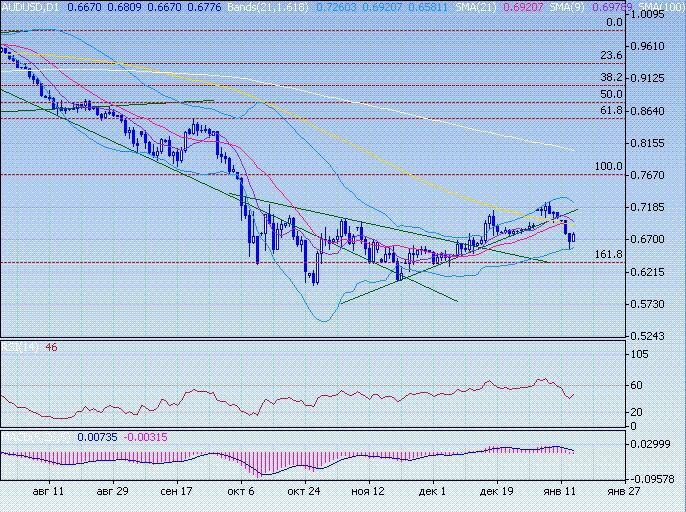Image resolution: width=686 pixels, height=512 pixels.
Task: Click the last blue candlestick on chart
Action: [572, 237]
